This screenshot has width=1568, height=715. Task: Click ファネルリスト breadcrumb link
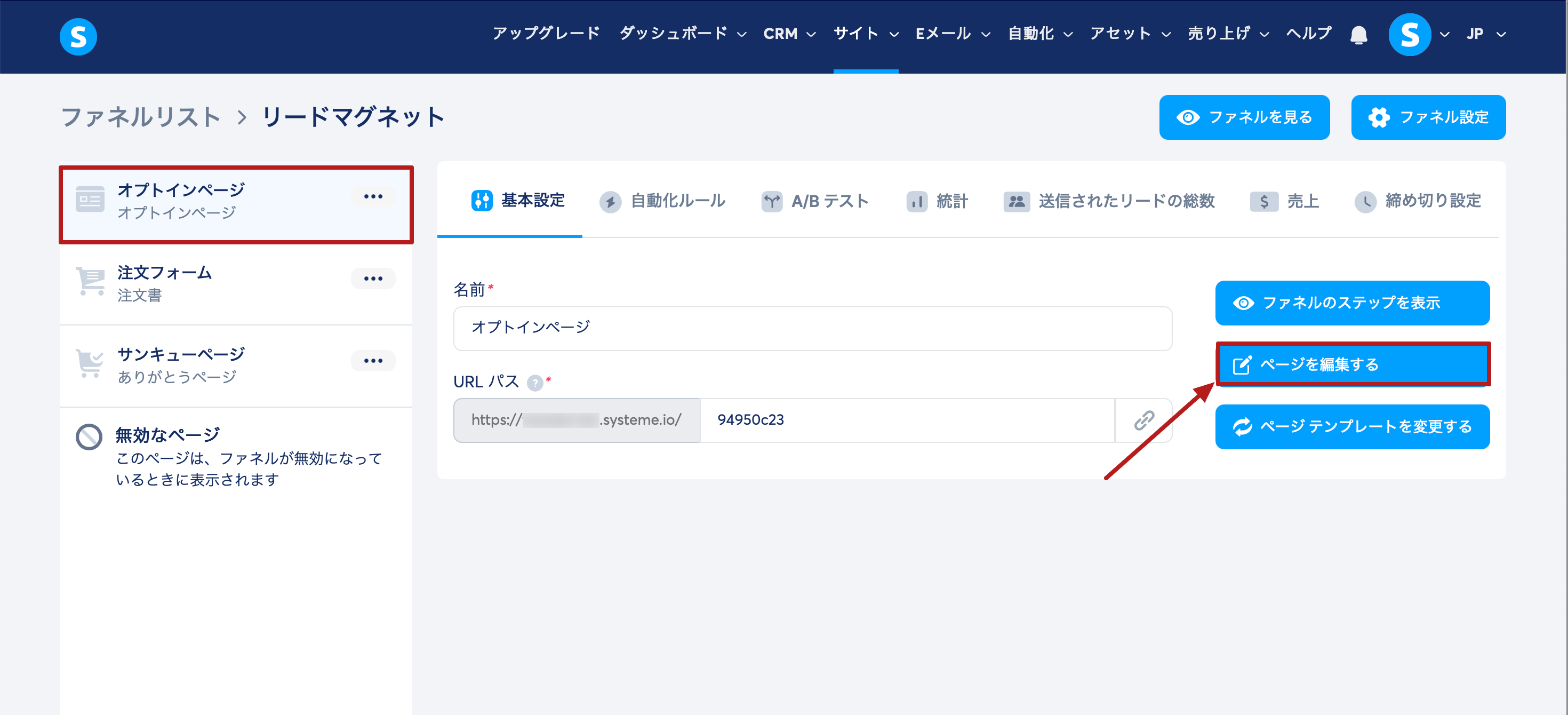[141, 117]
